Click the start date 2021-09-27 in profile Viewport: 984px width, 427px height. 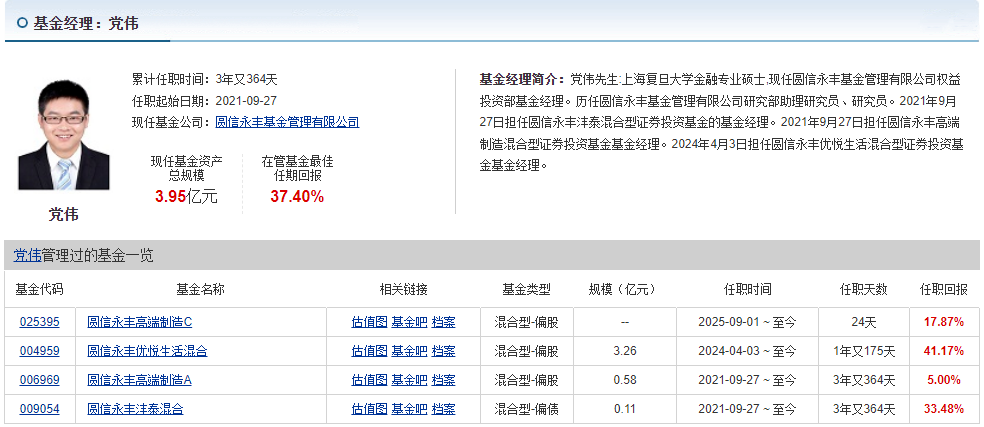[246, 100]
